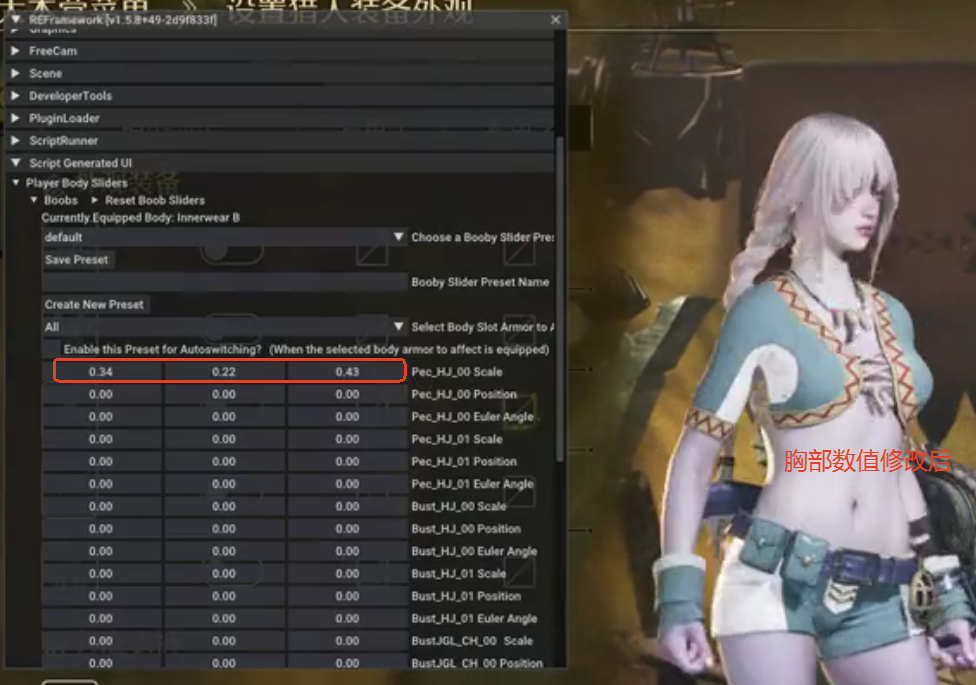Click last value field of Pec_HJ_01 Scale

point(347,439)
